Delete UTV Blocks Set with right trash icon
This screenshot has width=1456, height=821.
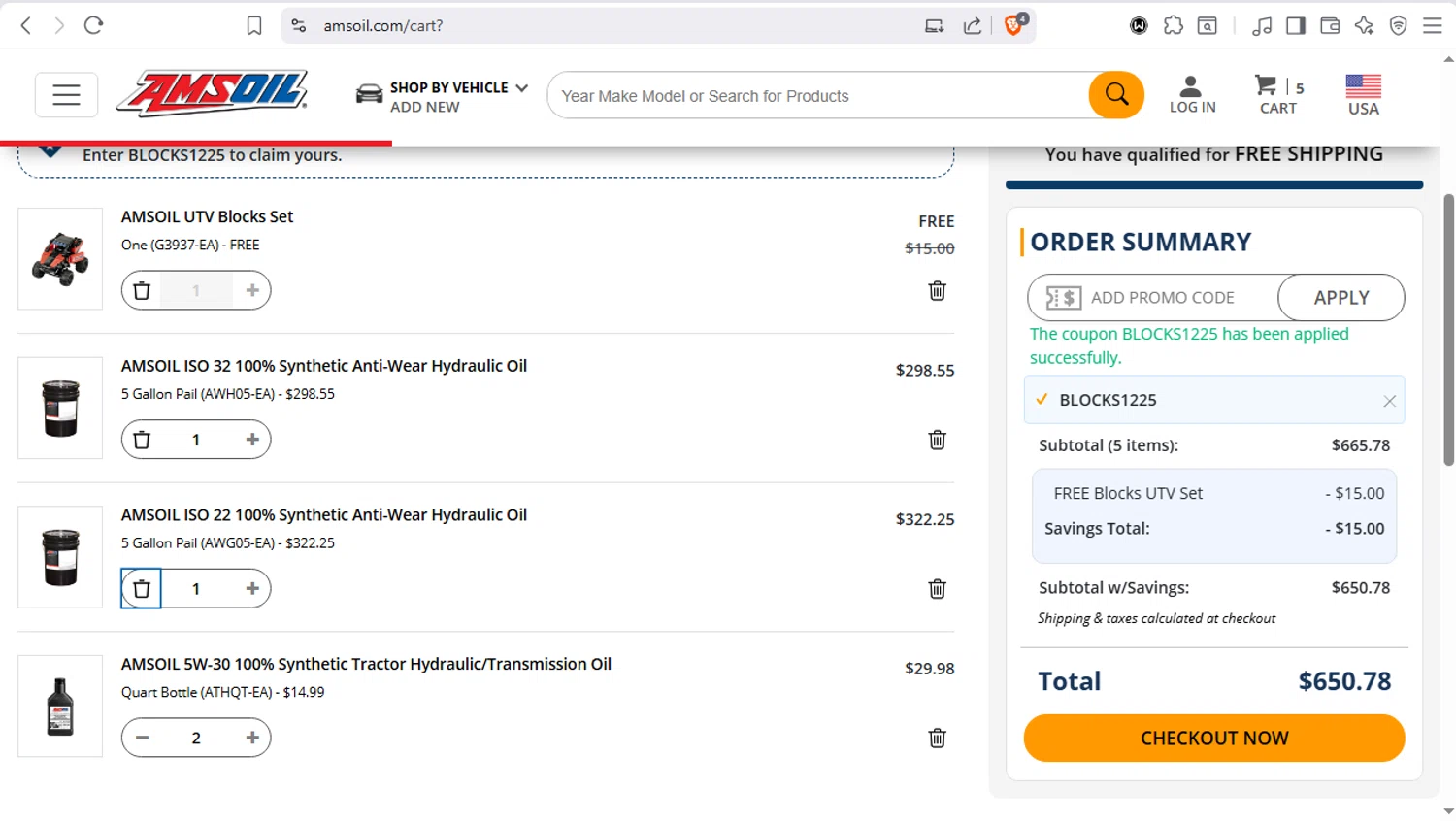click(x=937, y=291)
